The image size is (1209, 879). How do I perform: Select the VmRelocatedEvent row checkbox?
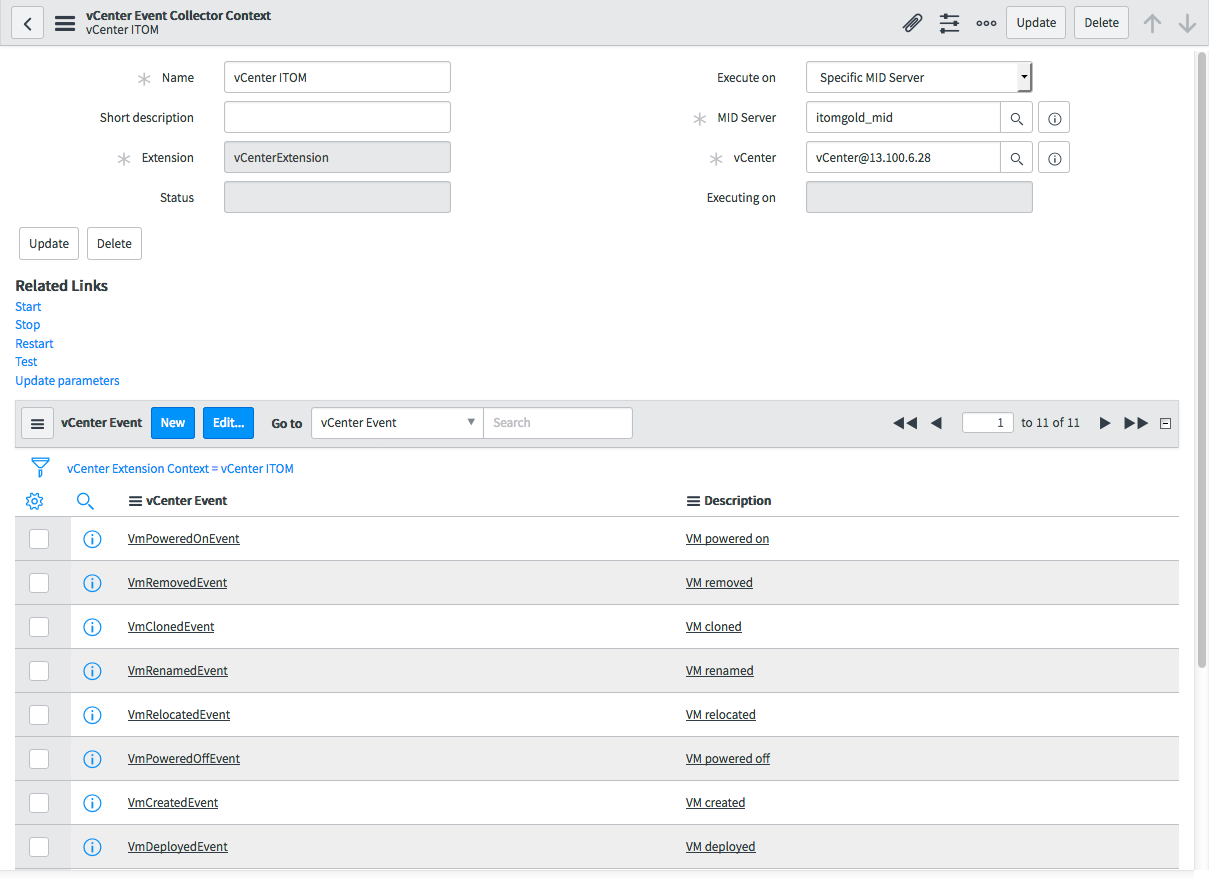click(39, 715)
